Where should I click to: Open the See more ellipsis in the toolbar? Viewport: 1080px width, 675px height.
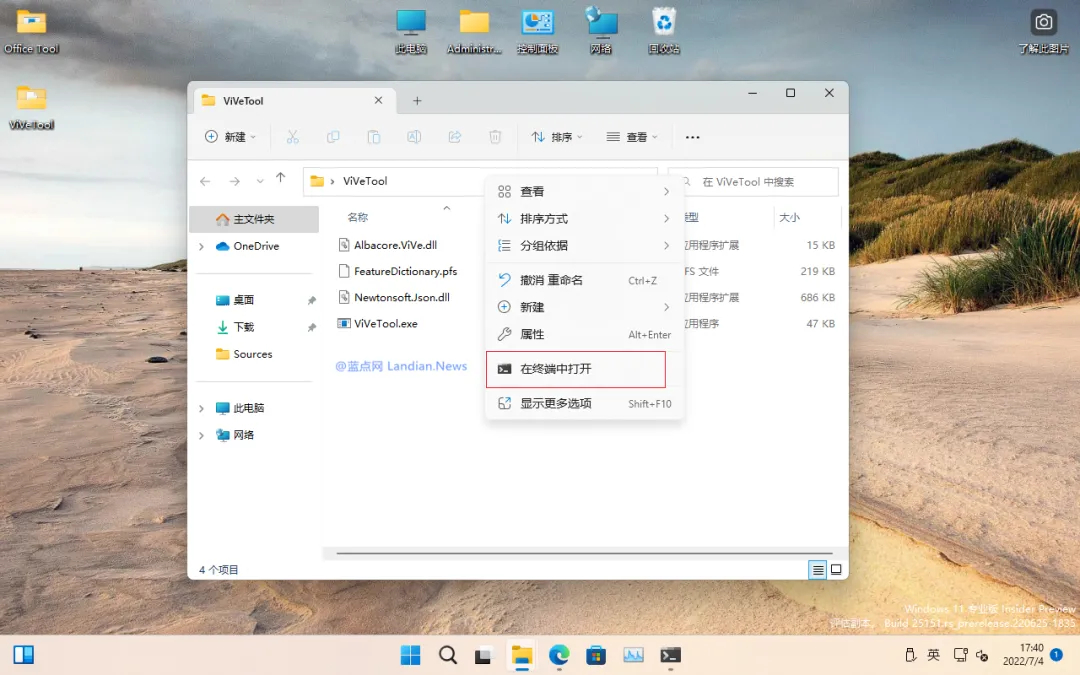[x=692, y=137]
